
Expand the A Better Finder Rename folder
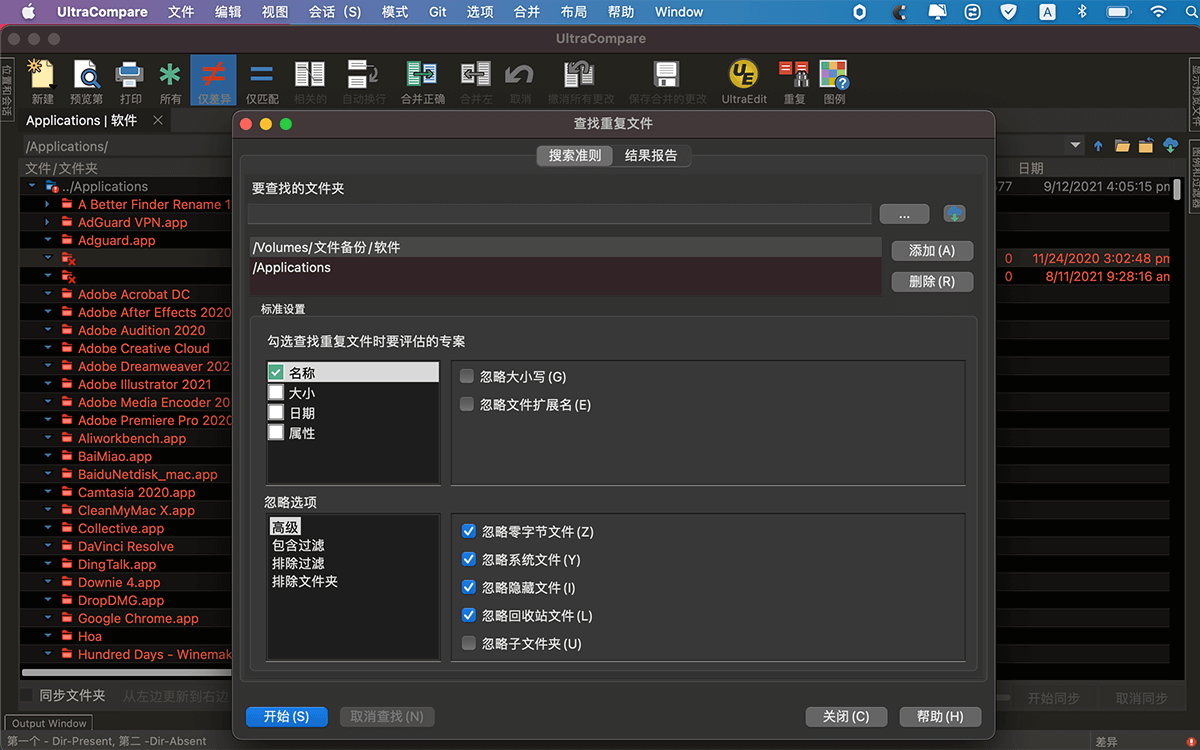click(47, 205)
